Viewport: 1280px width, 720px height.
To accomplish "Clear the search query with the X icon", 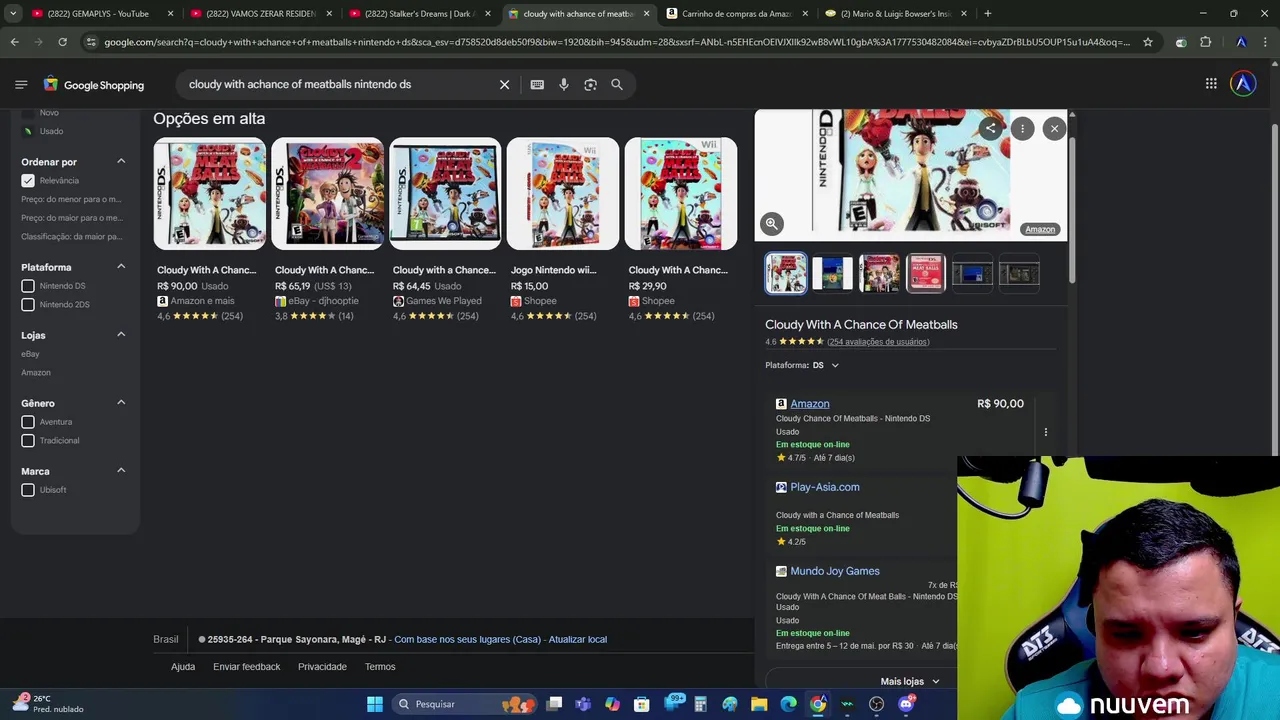I will pos(505,85).
